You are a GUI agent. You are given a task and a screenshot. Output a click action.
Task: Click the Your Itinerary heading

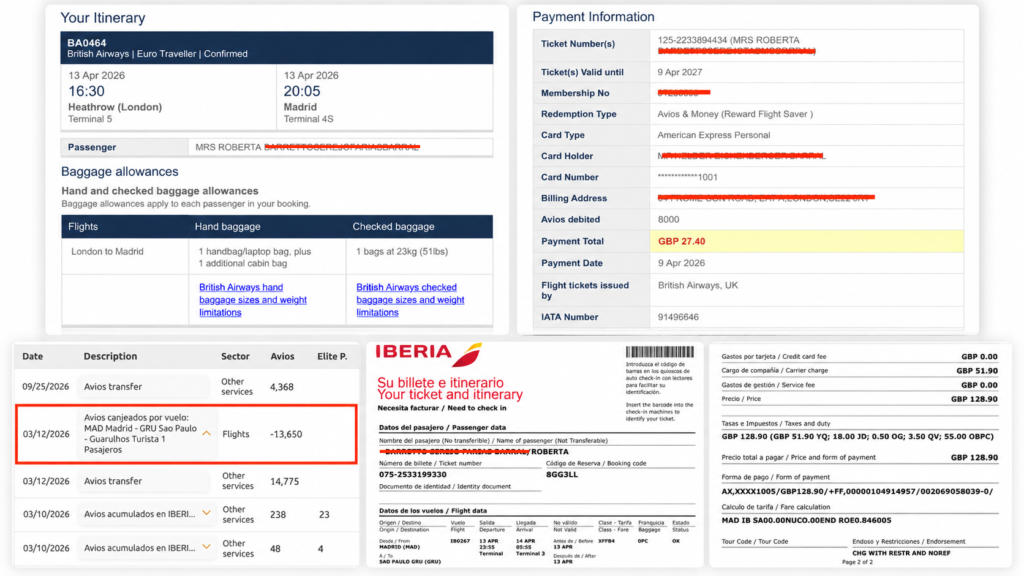click(x=103, y=18)
